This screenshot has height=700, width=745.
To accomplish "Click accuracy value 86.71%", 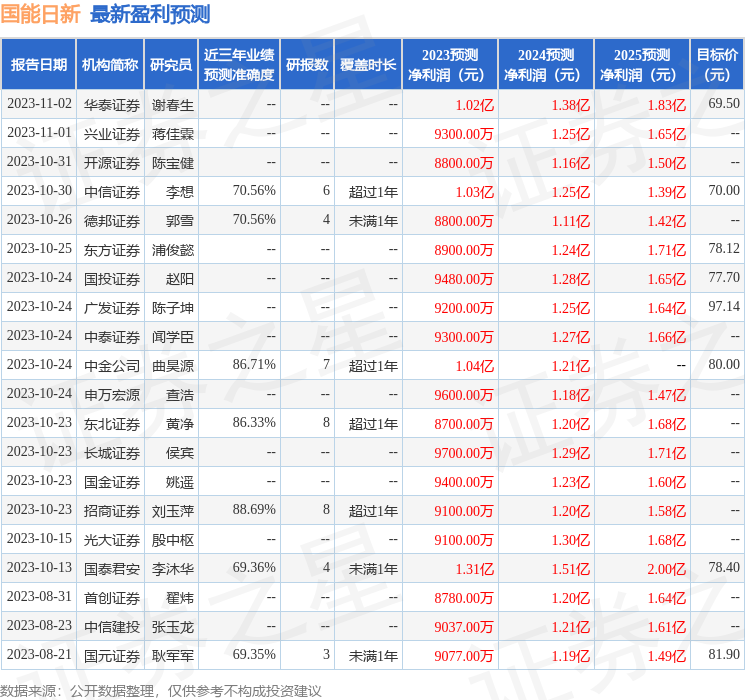I will coord(254,364).
